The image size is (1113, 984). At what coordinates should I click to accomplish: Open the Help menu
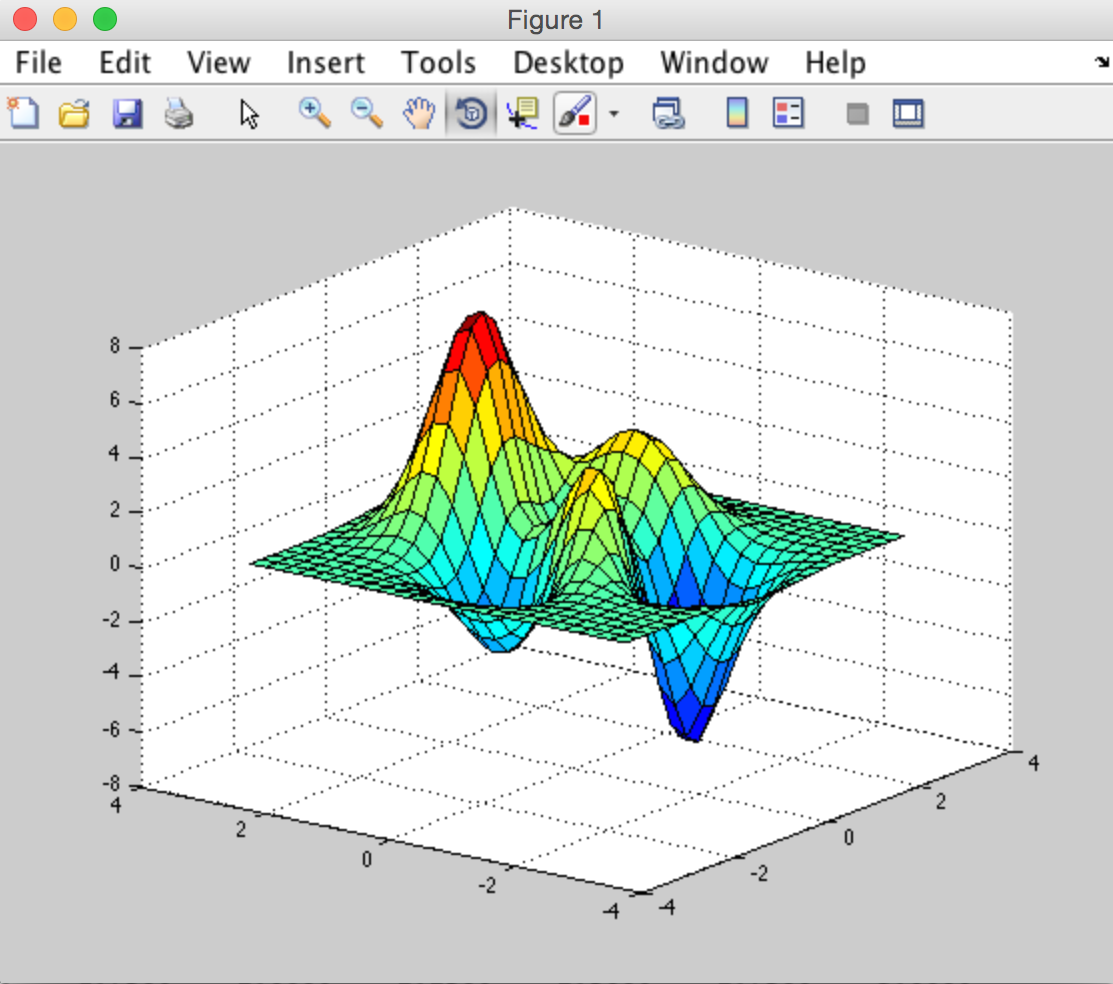835,63
